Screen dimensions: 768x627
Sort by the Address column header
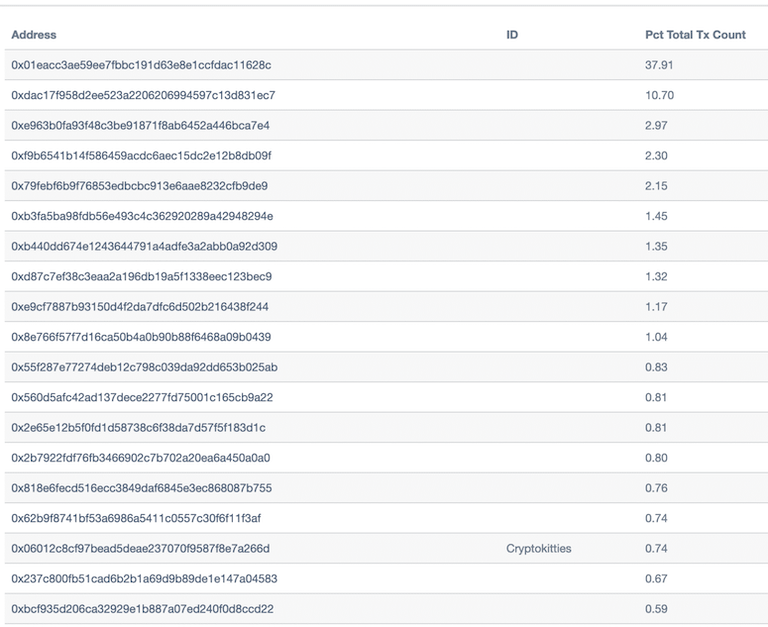click(x=34, y=35)
